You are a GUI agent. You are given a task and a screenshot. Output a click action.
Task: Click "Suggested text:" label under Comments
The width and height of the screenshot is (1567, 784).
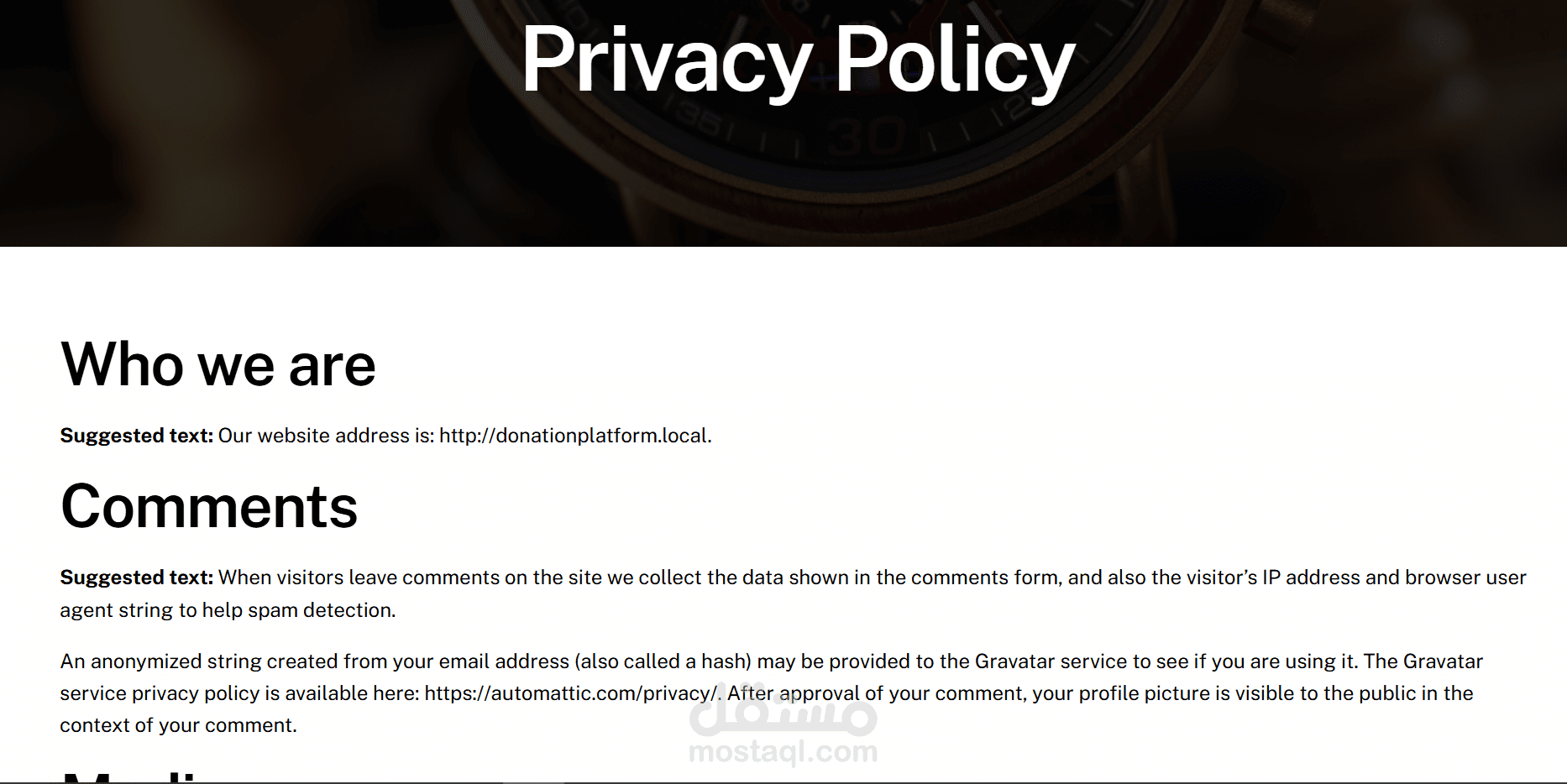click(136, 578)
